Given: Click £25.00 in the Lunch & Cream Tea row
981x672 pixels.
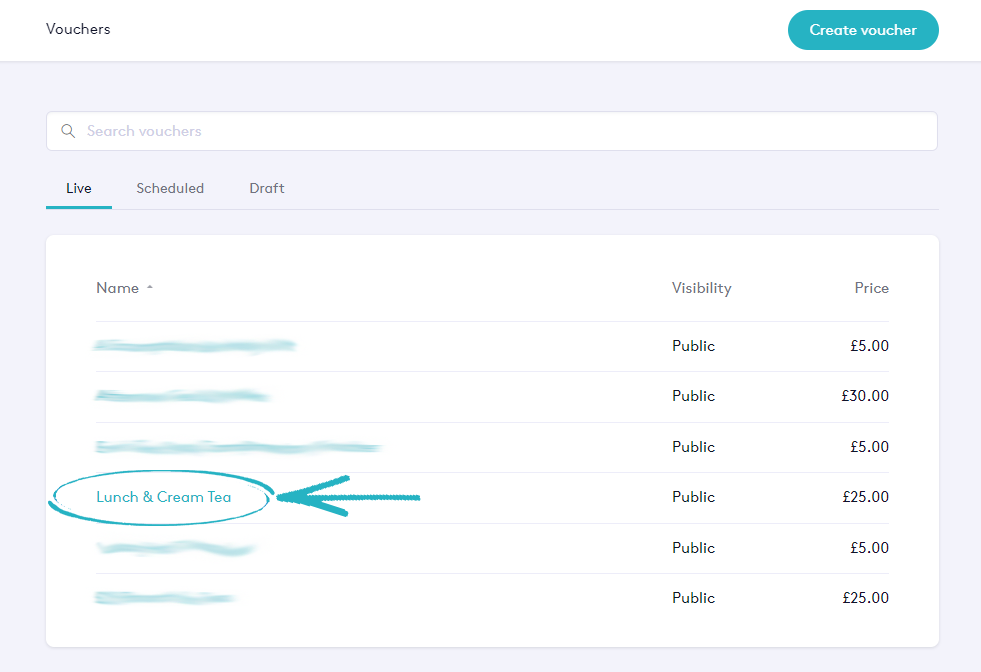Looking at the screenshot, I should [865, 497].
